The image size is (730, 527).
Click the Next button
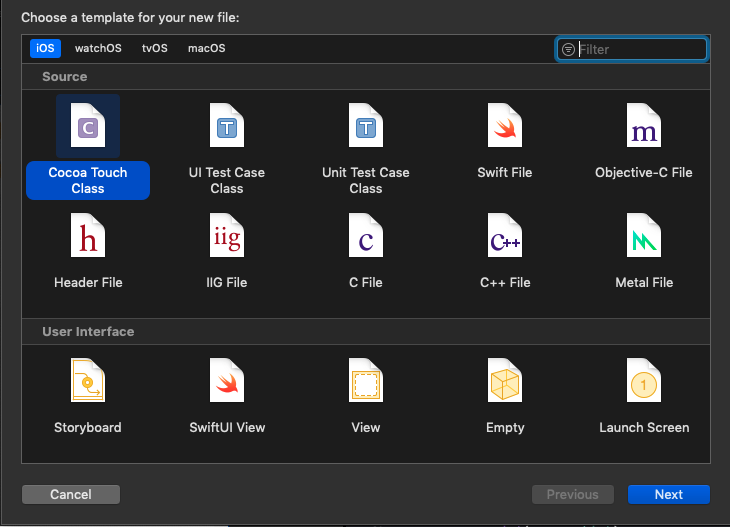(x=669, y=494)
